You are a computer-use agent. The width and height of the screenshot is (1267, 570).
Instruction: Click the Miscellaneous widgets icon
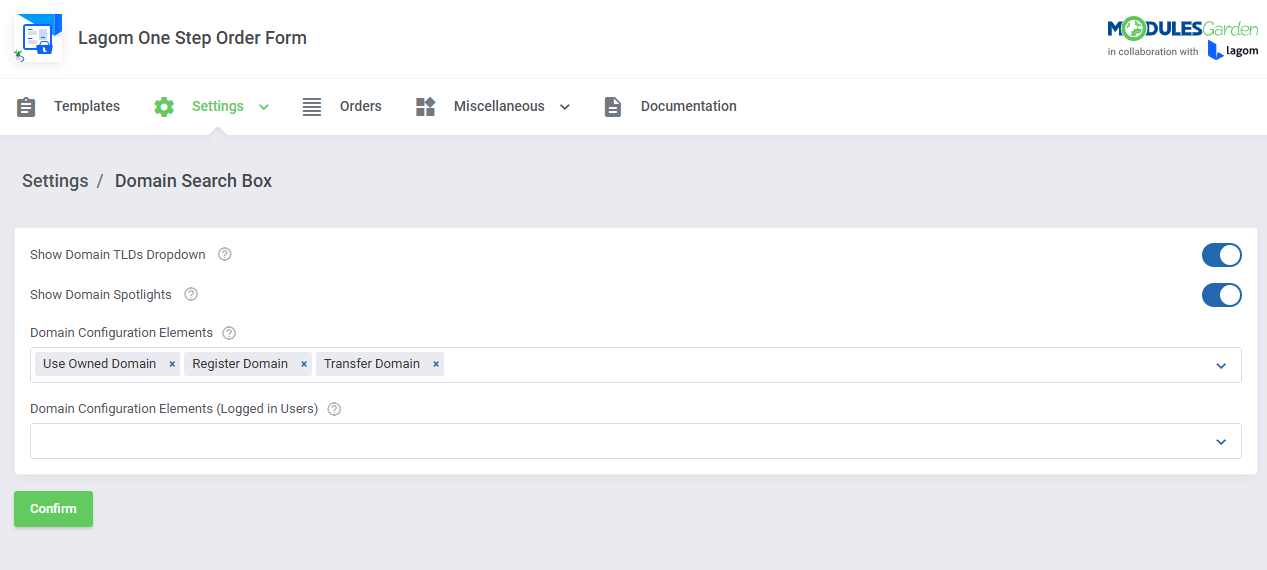tap(426, 107)
